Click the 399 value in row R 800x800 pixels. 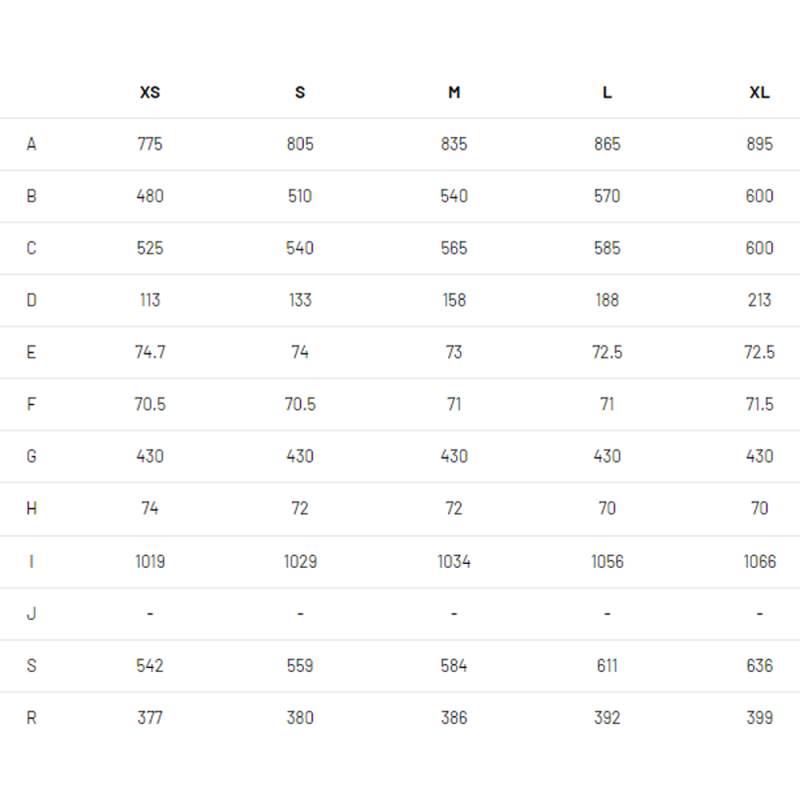760,718
